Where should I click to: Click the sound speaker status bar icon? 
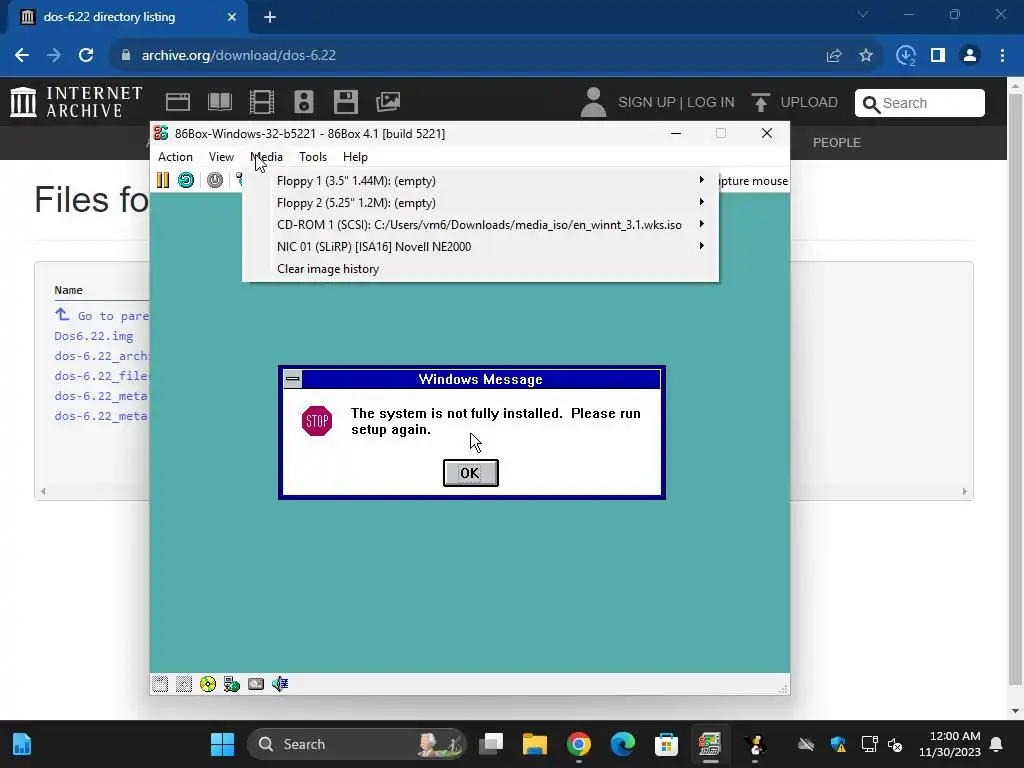(280, 684)
